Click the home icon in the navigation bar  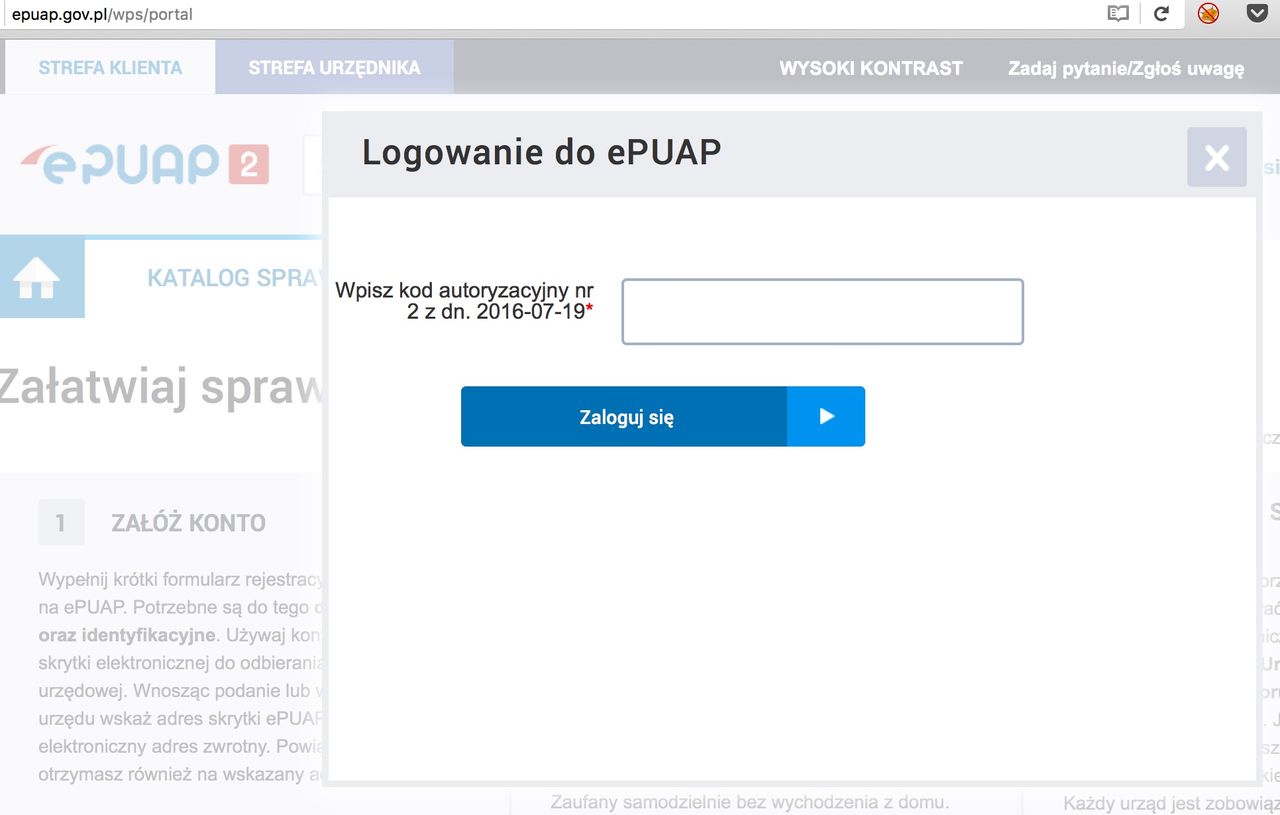40,277
